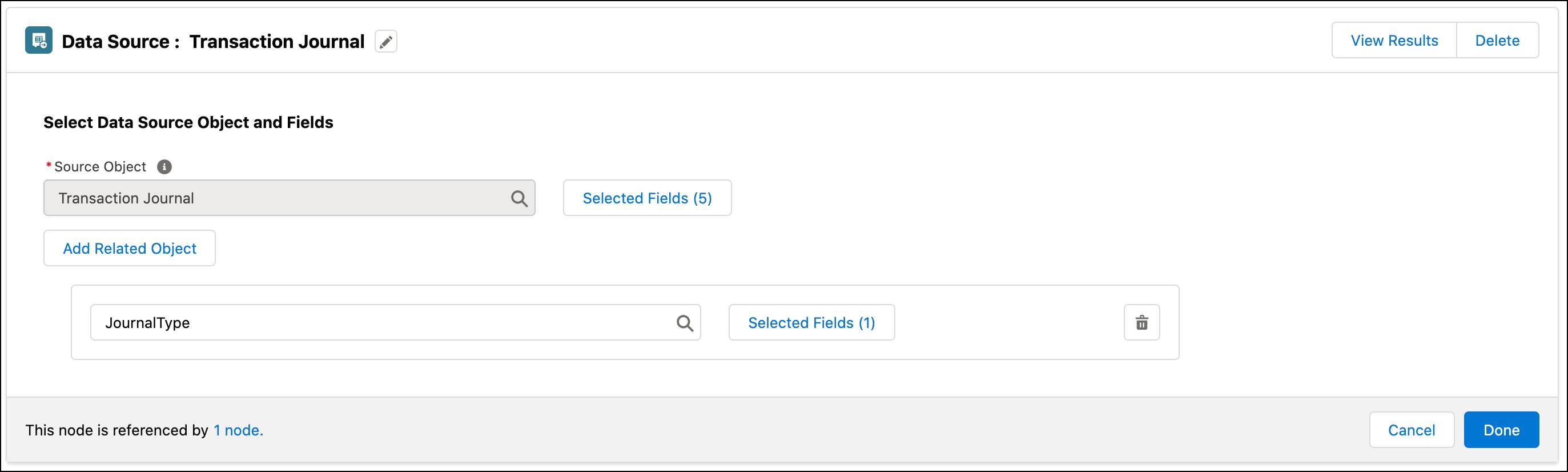Viewport: 1568px width, 472px height.
Task: Remove the JournalType related object with the trash icon
Action: coord(1141,322)
